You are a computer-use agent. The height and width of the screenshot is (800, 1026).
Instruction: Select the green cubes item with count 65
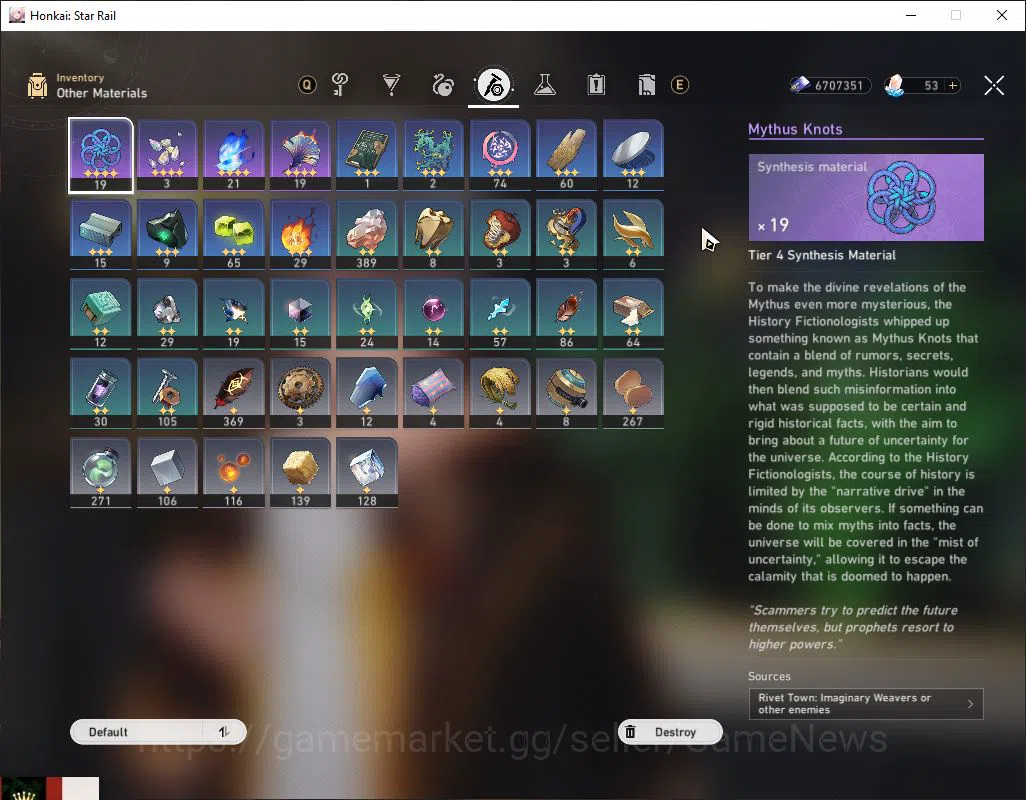coord(234,234)
